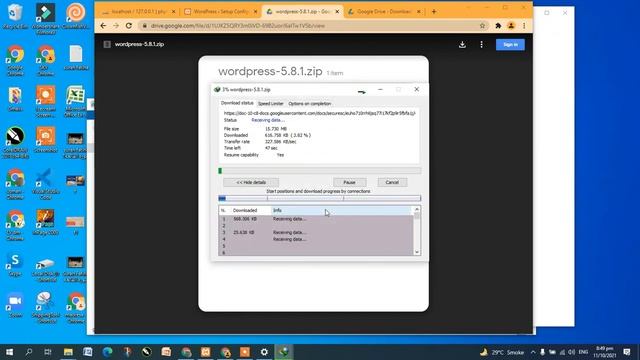
Task: Click the Hide details button
Action: (x=251, y=182)
